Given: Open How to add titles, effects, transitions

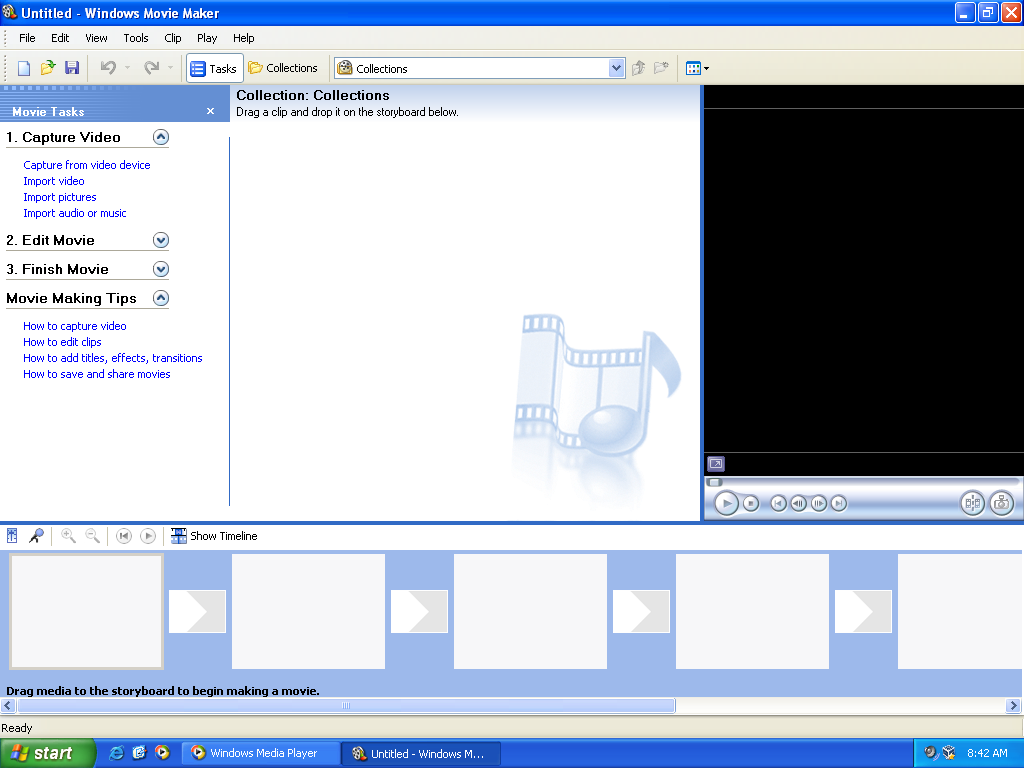Looking at the screenshot, I should (x=112, y=358).
